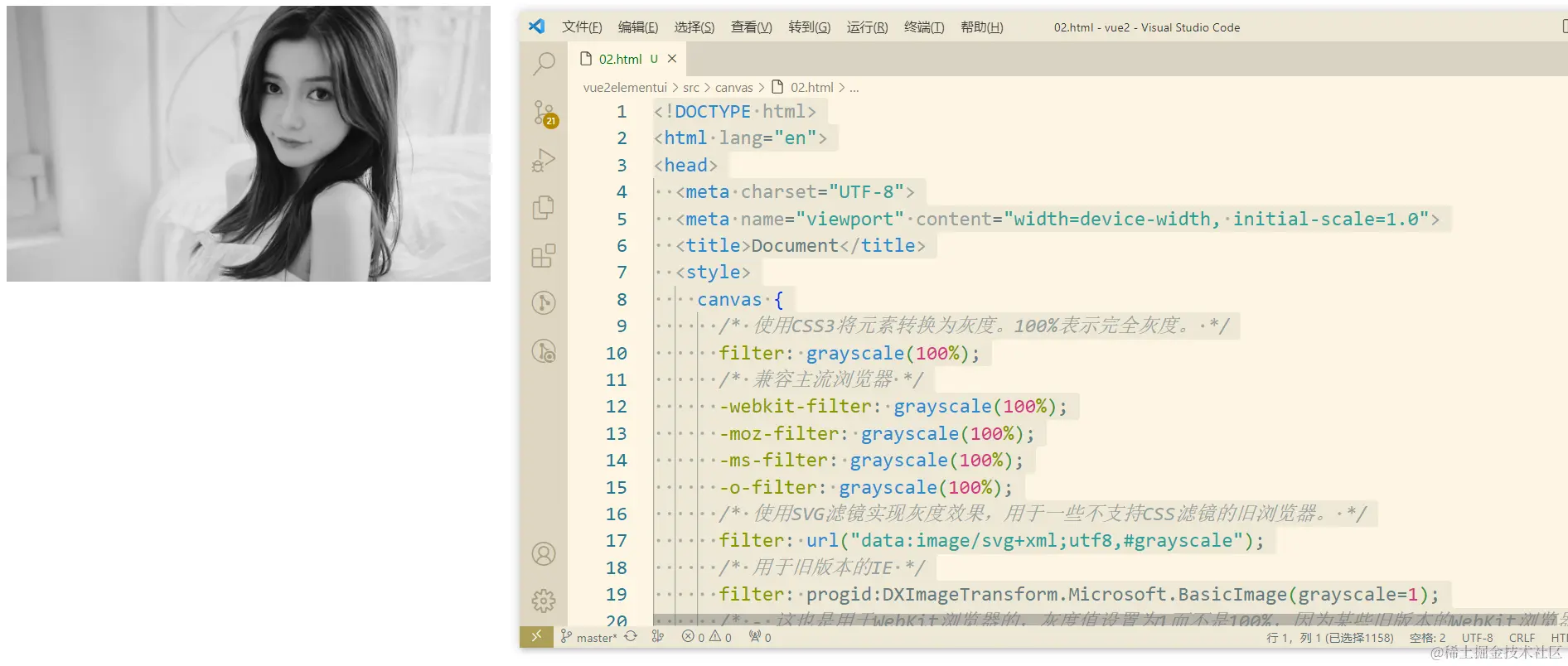Open the Accounts icon in activity bar
Screen dimensions: 1568x666
click(x=544, y=553)
